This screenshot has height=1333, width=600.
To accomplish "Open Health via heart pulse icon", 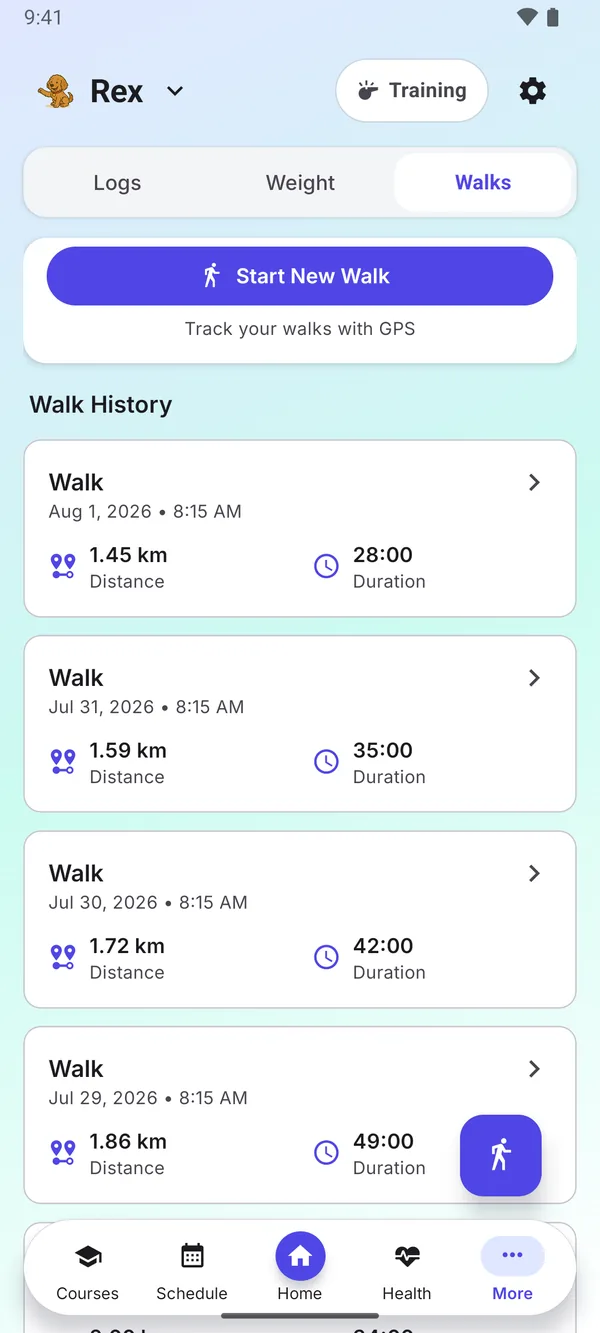I will pyautogui.click(x=407, y=1256).
